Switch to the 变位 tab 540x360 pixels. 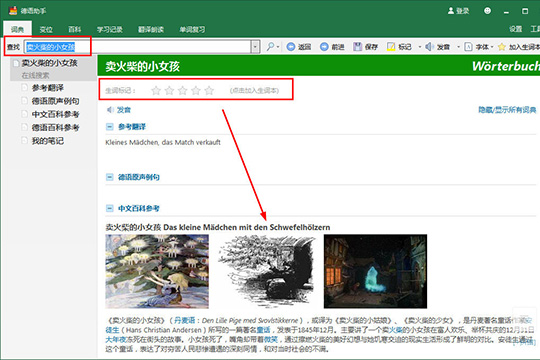pos(46,30)
